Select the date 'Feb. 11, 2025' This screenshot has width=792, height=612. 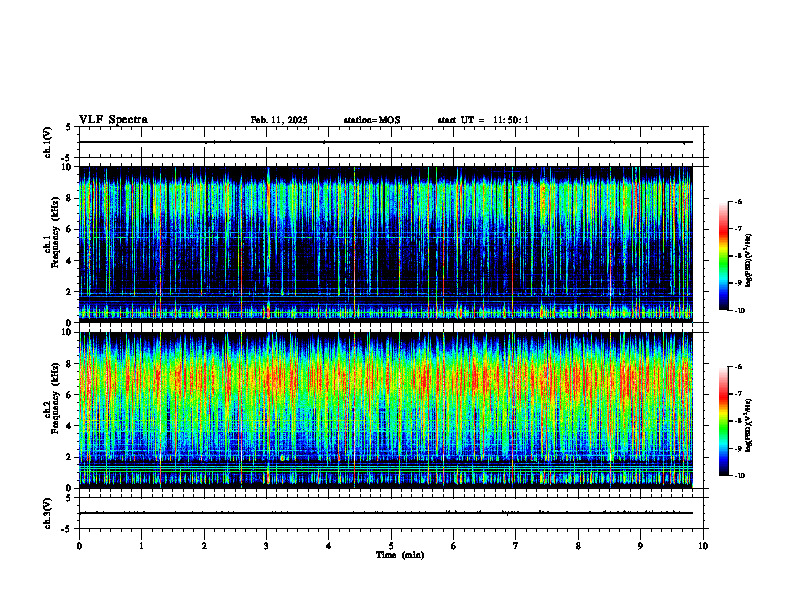pyautogui.click(x=279, y=120)
